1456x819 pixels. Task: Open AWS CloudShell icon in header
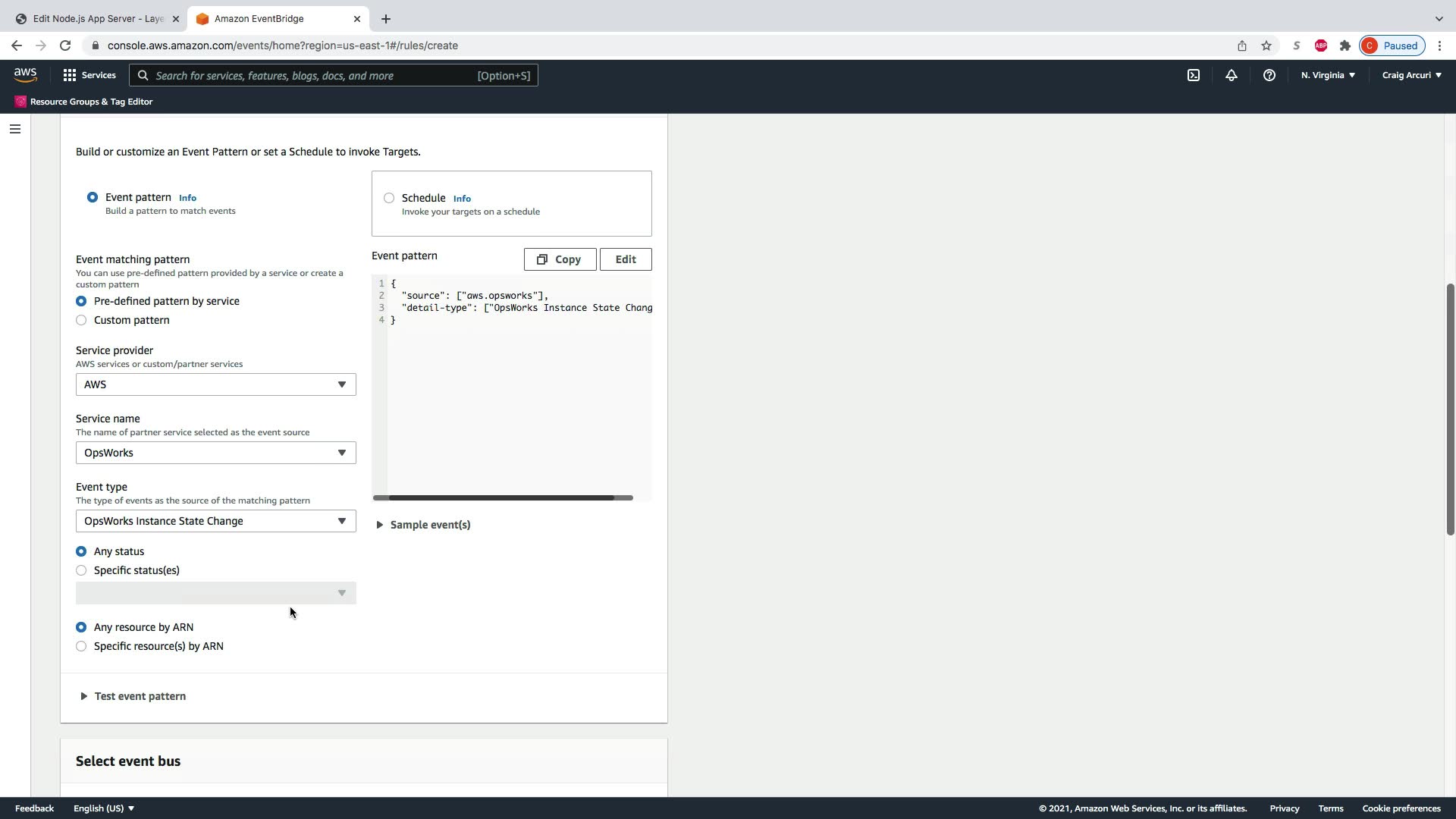tap(1194, 75)
